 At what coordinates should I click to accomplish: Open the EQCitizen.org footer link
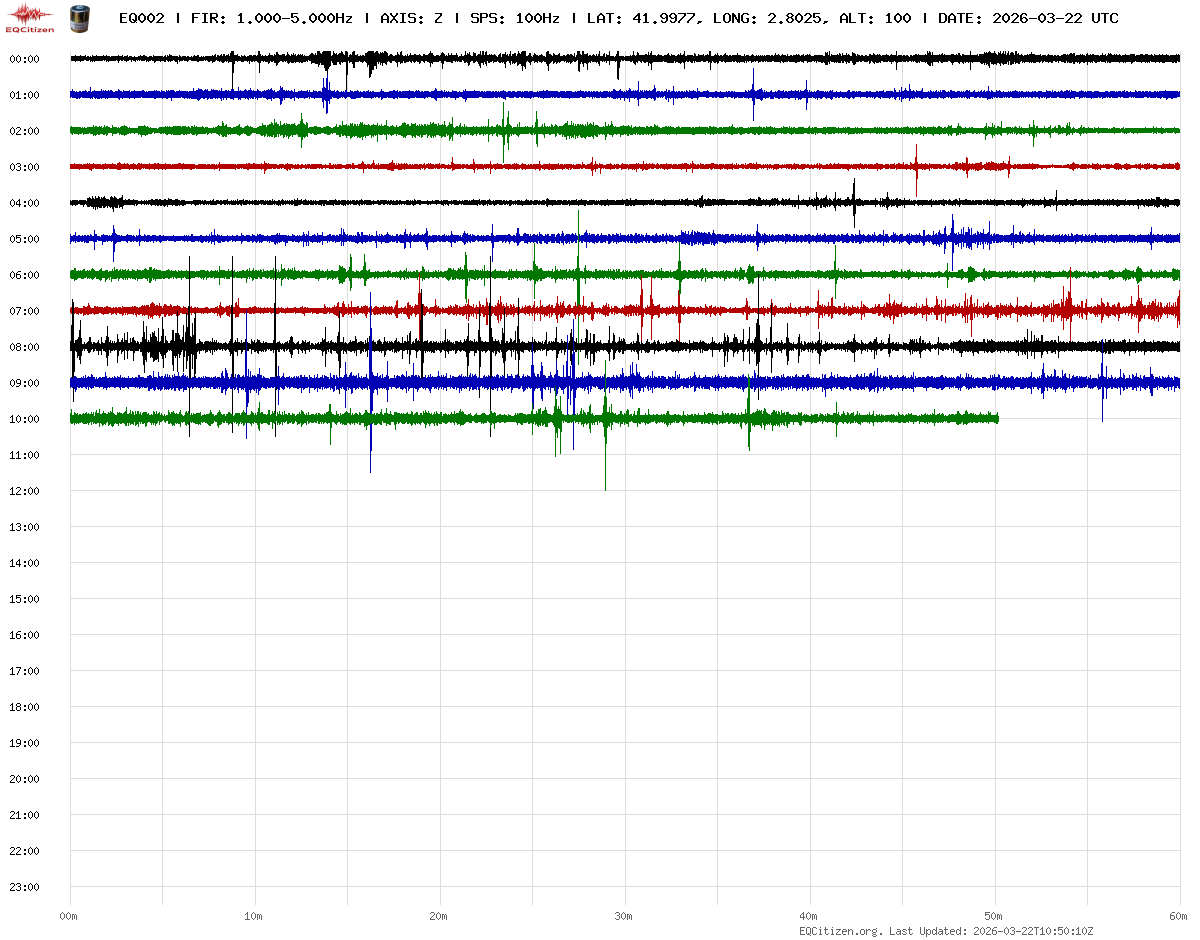841,931
